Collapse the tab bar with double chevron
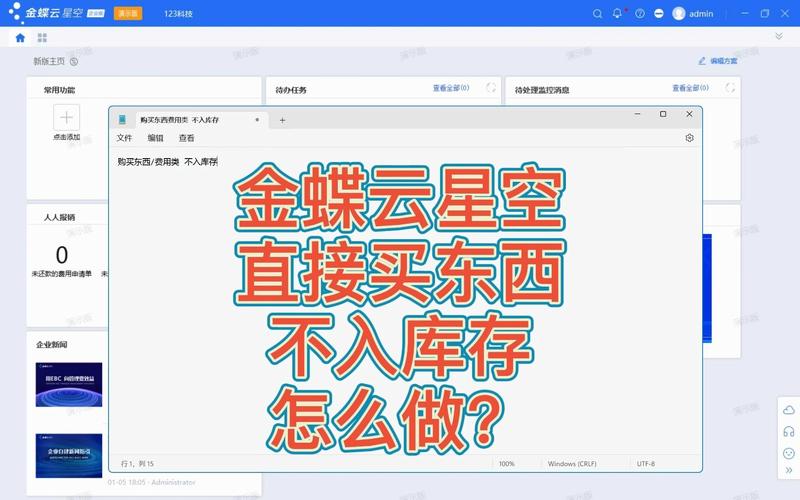 pos(779,36)
